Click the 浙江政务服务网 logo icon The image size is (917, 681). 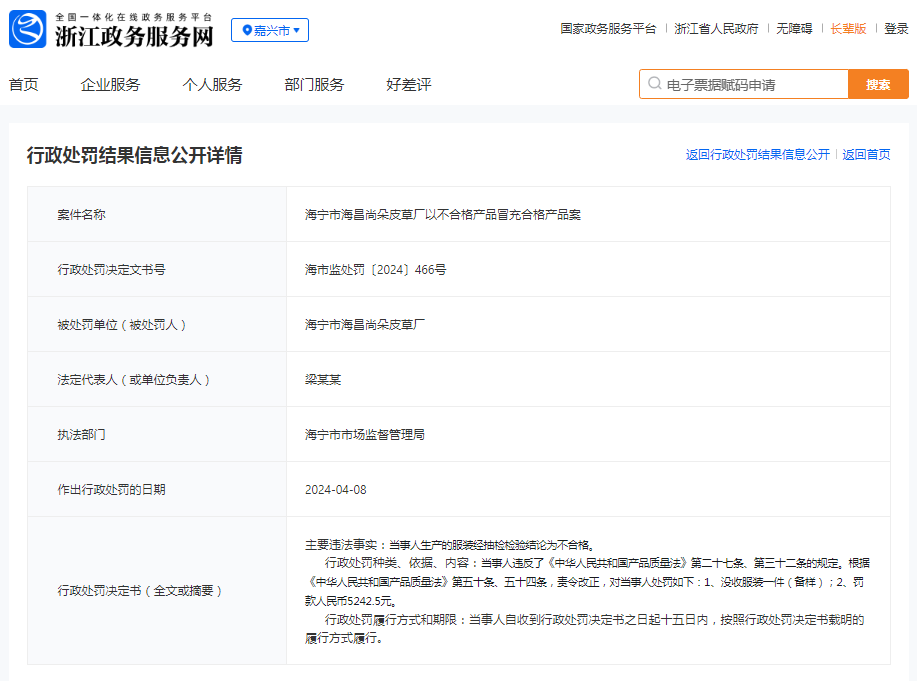[27, 29]
